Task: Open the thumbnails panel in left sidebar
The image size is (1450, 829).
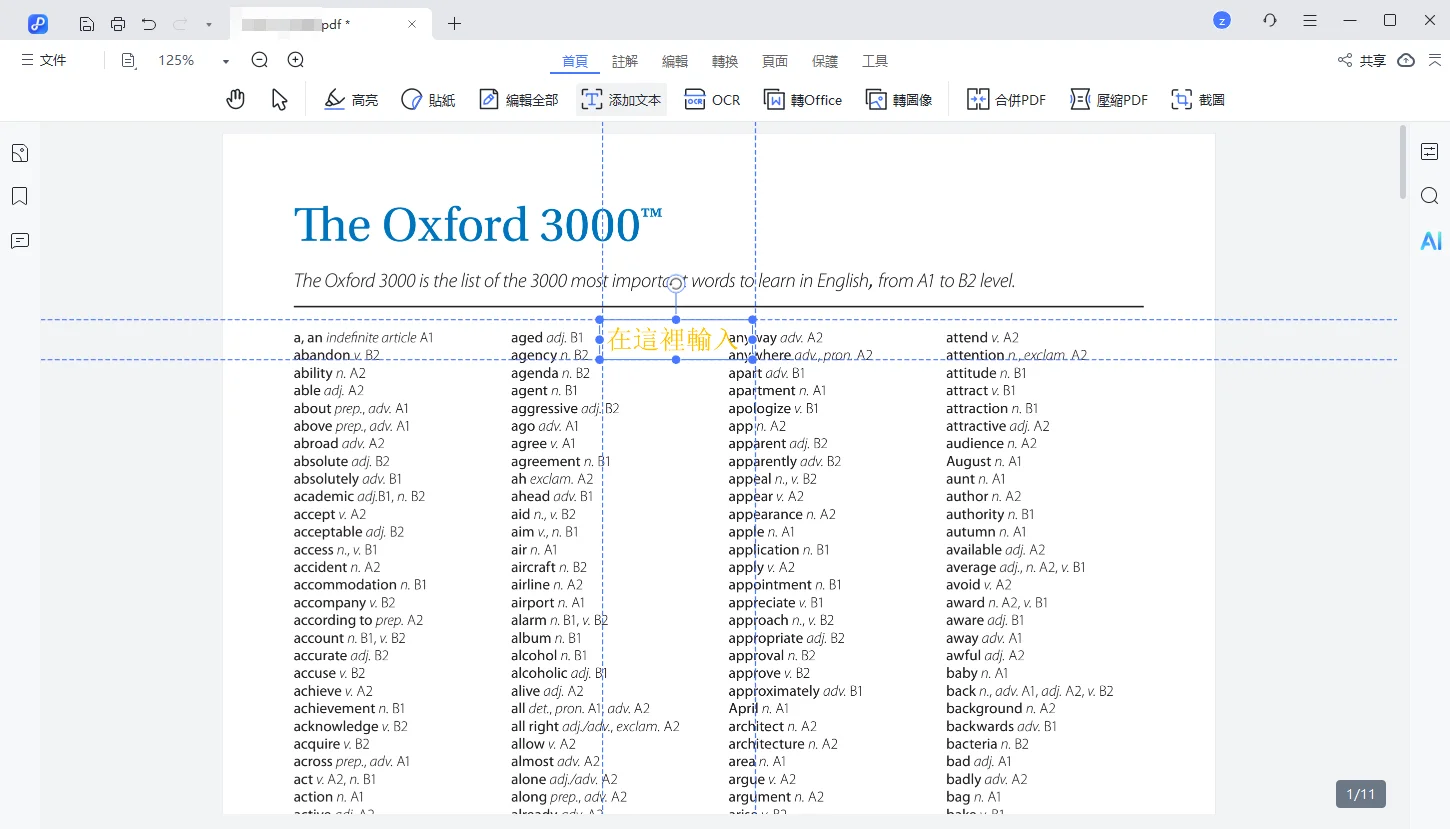Action: pos(20,153)
